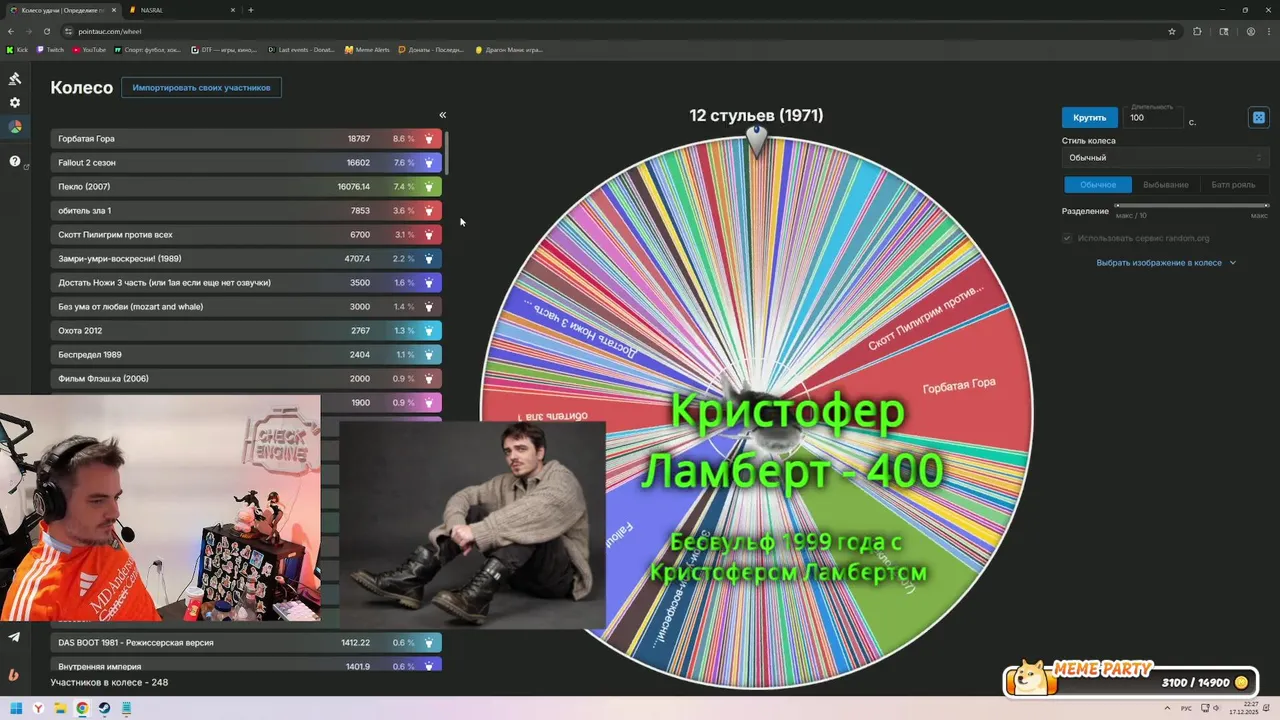This screenshot has width=1280, height=720.
Task: Select Обычное wheel mode
Action: click(1097, 185)
